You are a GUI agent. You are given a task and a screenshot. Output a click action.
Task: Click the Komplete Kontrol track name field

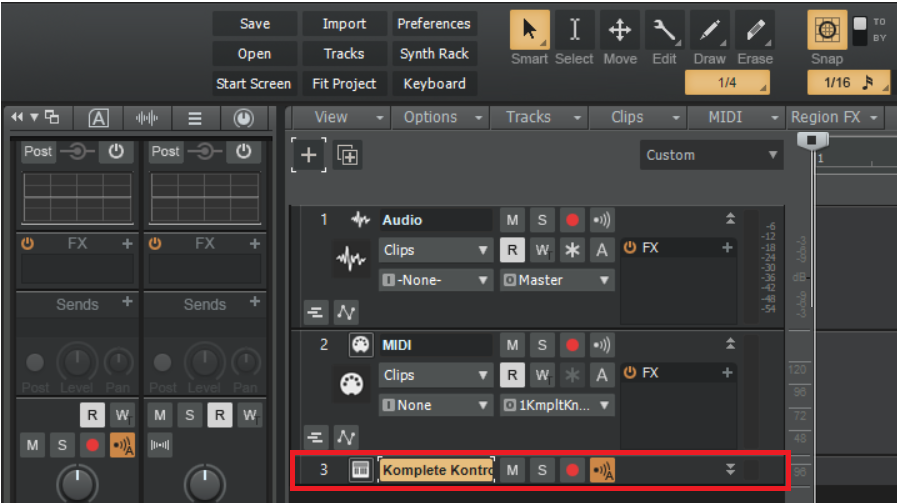click(436, 470)
